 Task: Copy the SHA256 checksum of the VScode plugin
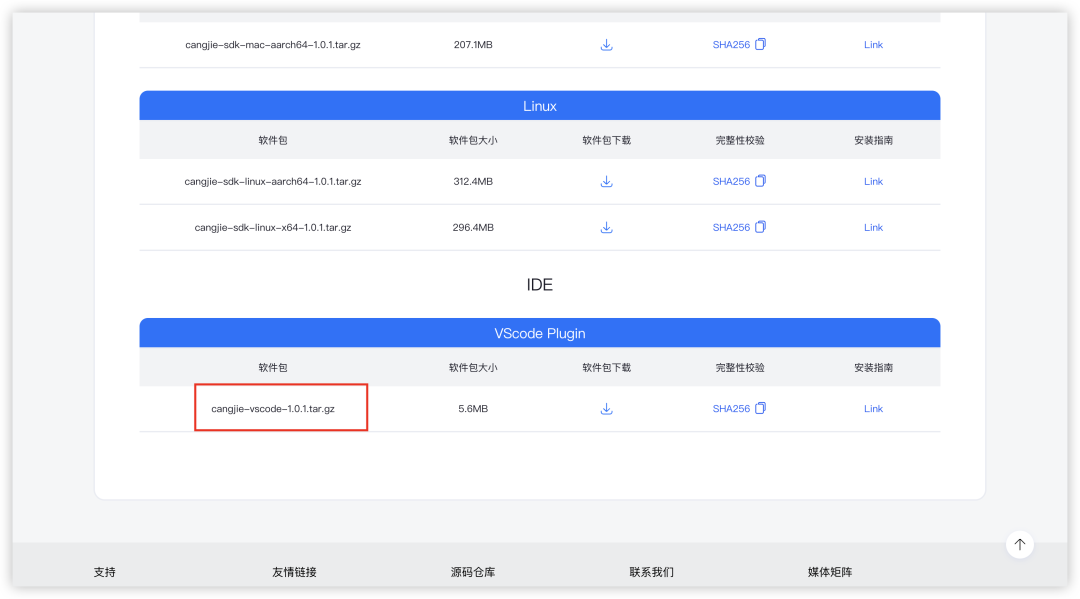click(x=760, y=408)
